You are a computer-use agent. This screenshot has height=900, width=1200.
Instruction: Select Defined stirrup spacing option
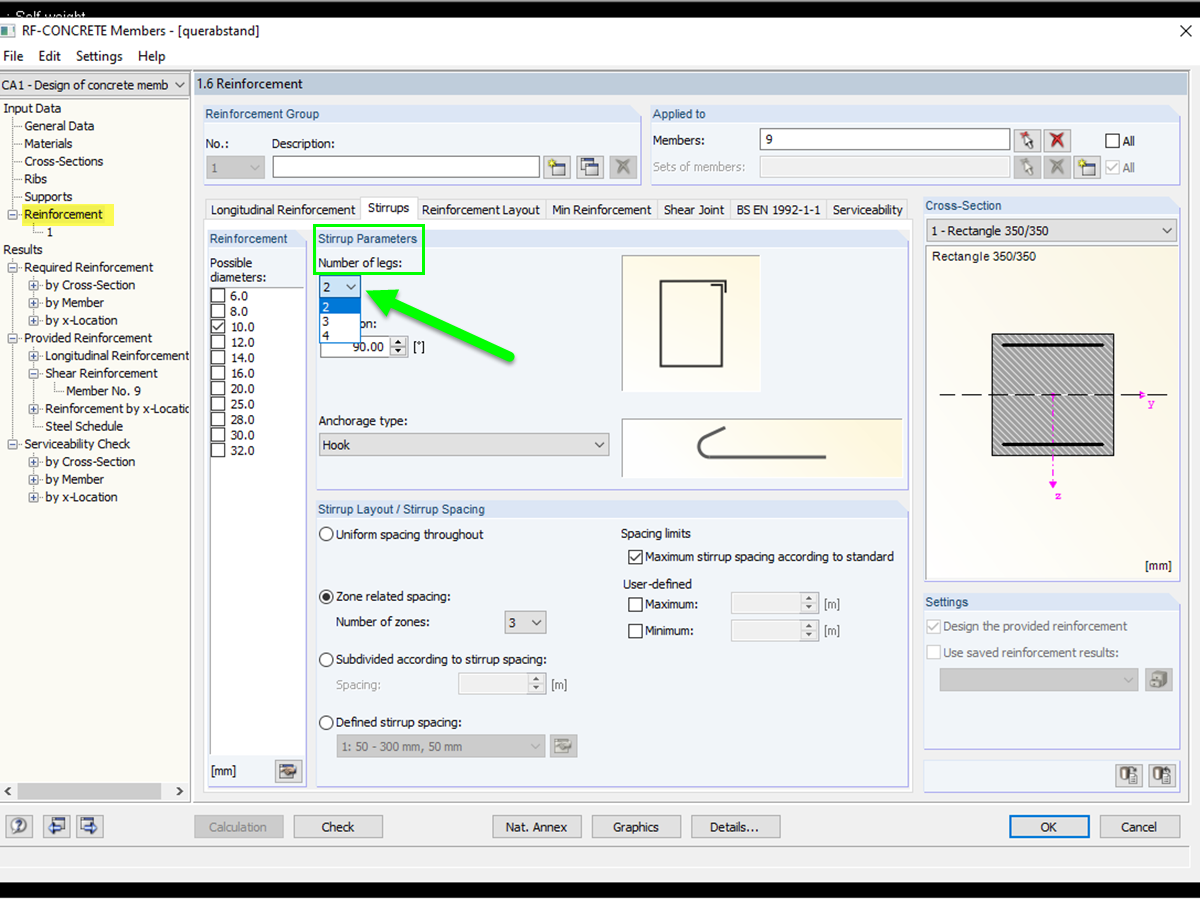click(x=326, y=722)
